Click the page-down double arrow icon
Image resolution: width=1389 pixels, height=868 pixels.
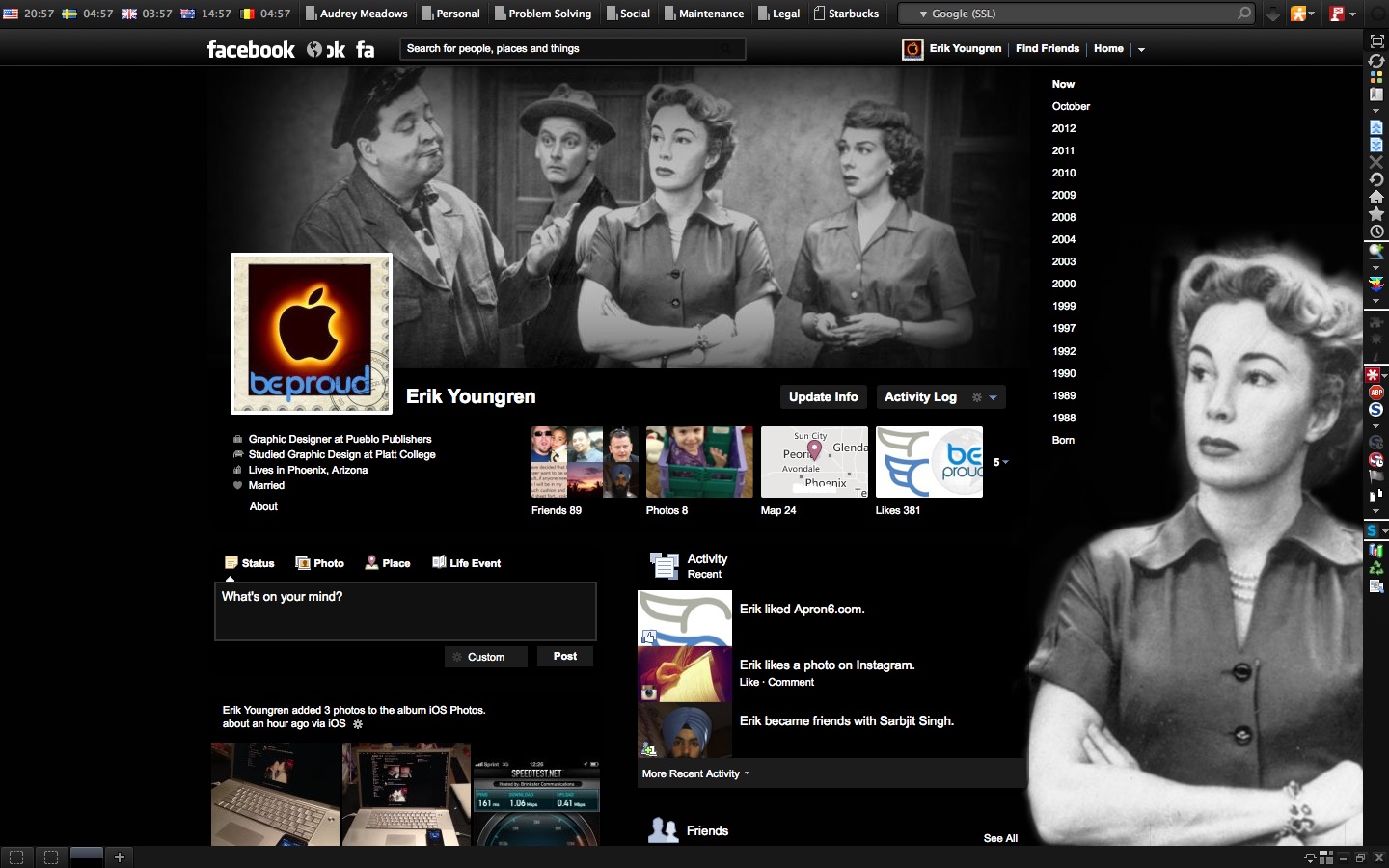pyautogui.click(x=1376, y=145)
